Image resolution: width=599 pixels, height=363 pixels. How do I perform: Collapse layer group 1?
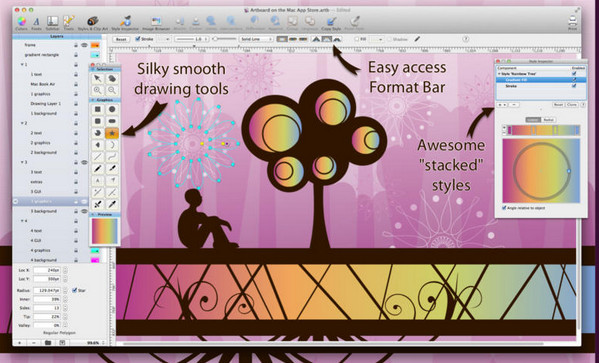pos(22,65)
